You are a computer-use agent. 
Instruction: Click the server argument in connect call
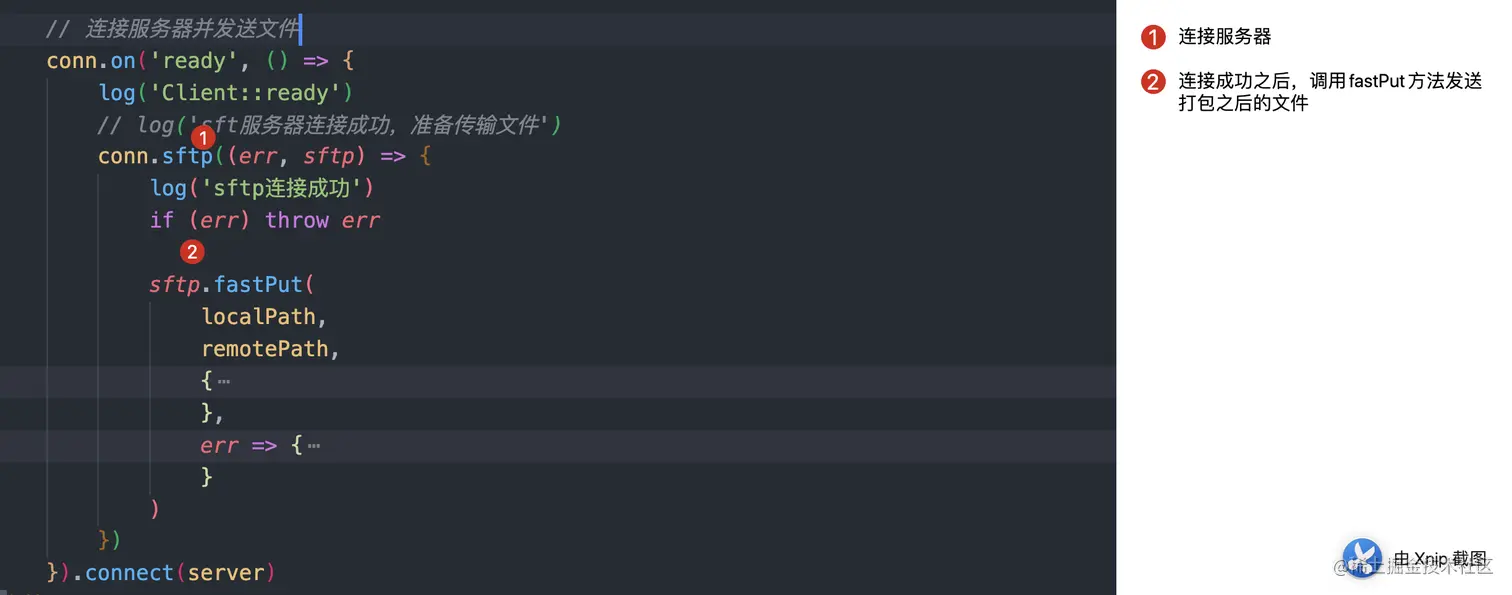click(225, 573)
